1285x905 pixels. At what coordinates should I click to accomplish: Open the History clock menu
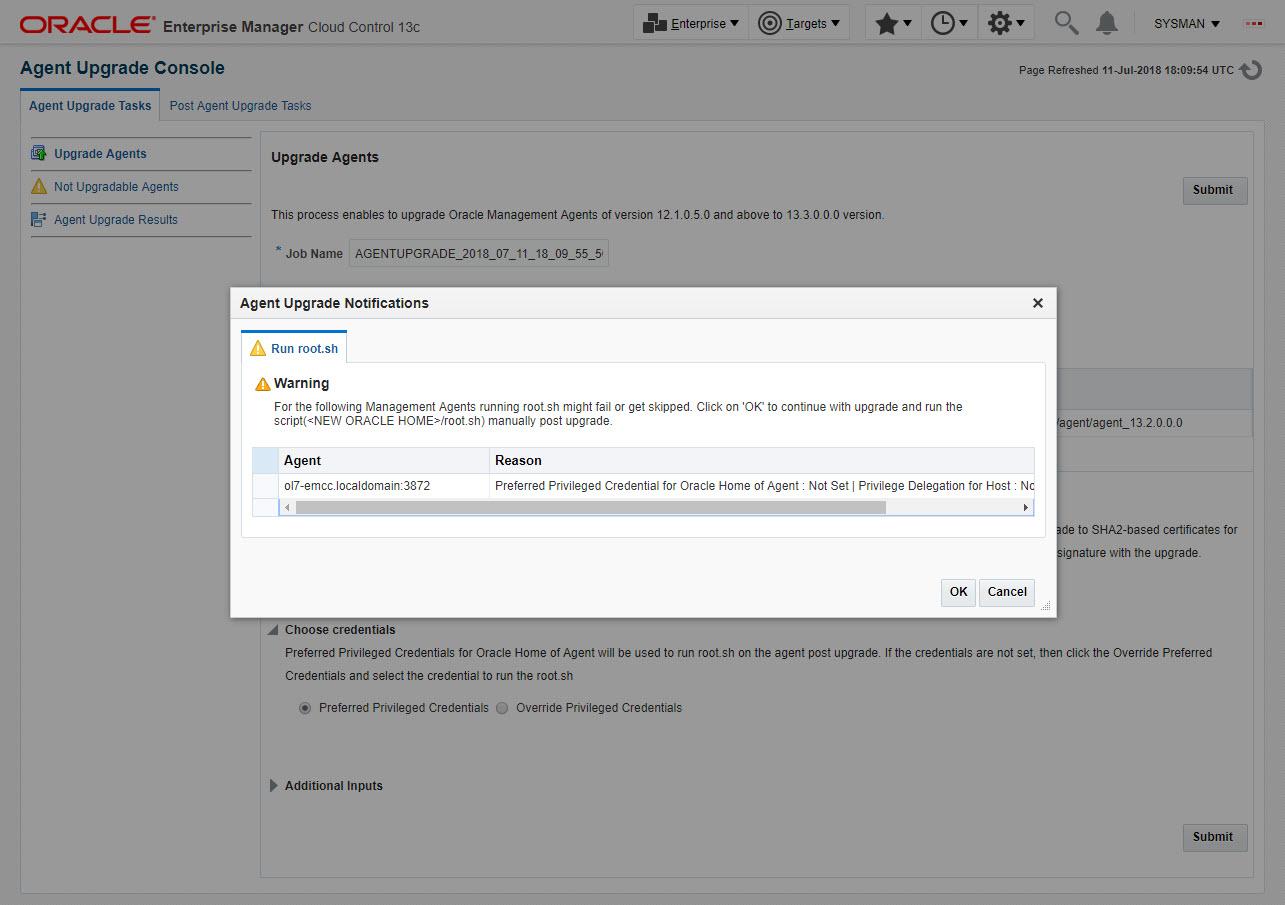pyautogui.click(x=949, y=23)
